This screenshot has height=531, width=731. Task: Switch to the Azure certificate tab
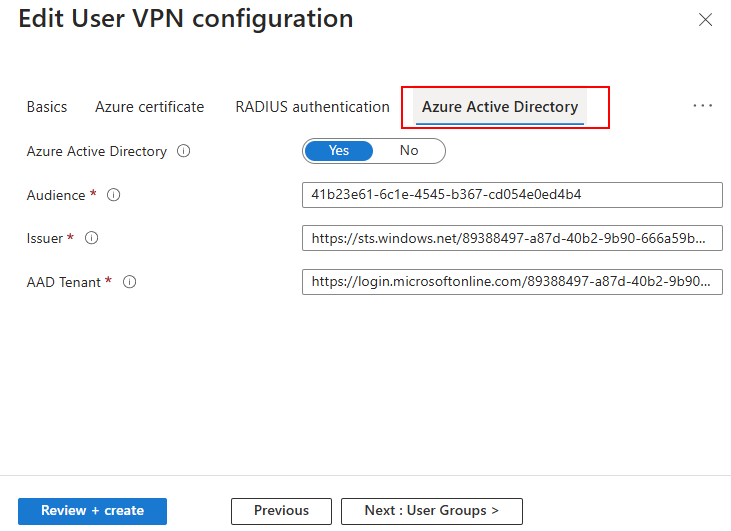(150, 107)
